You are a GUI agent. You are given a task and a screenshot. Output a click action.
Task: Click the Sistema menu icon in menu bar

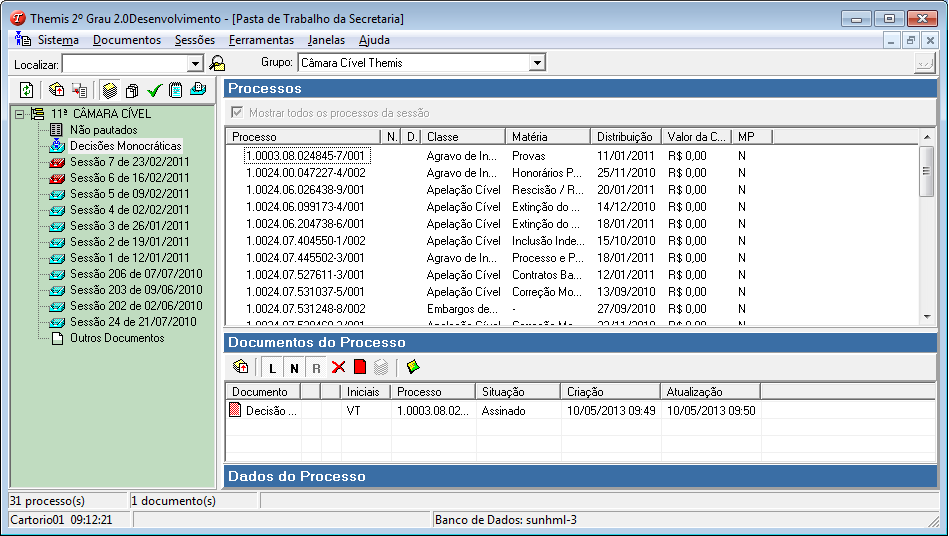coord(24,39)
